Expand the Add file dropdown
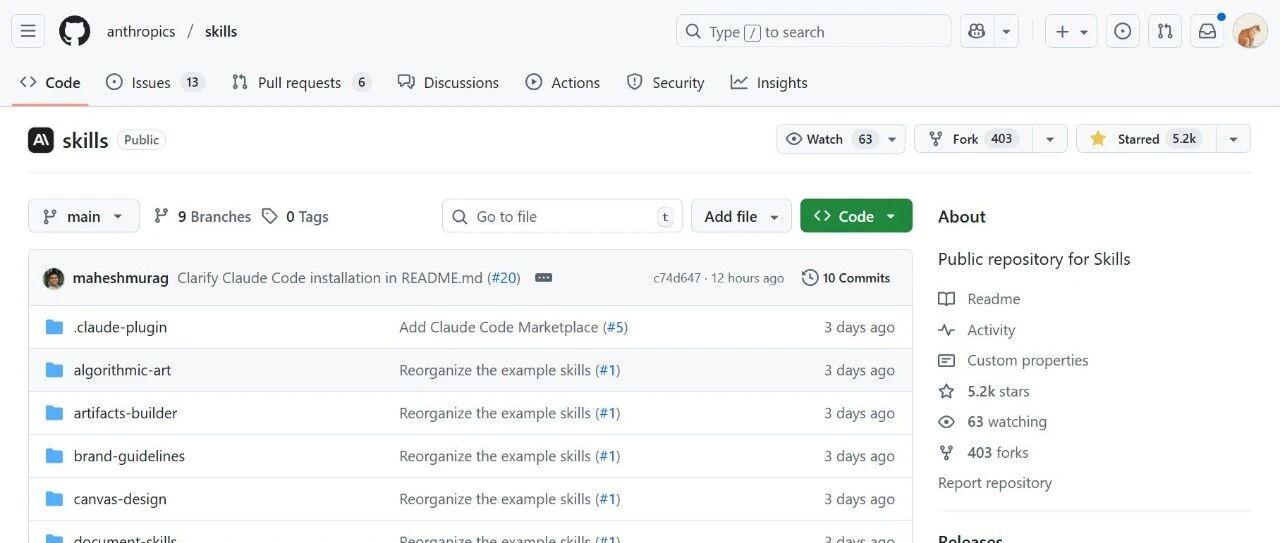The height and width of the screenshot is (543, 1280). point(740,216)
